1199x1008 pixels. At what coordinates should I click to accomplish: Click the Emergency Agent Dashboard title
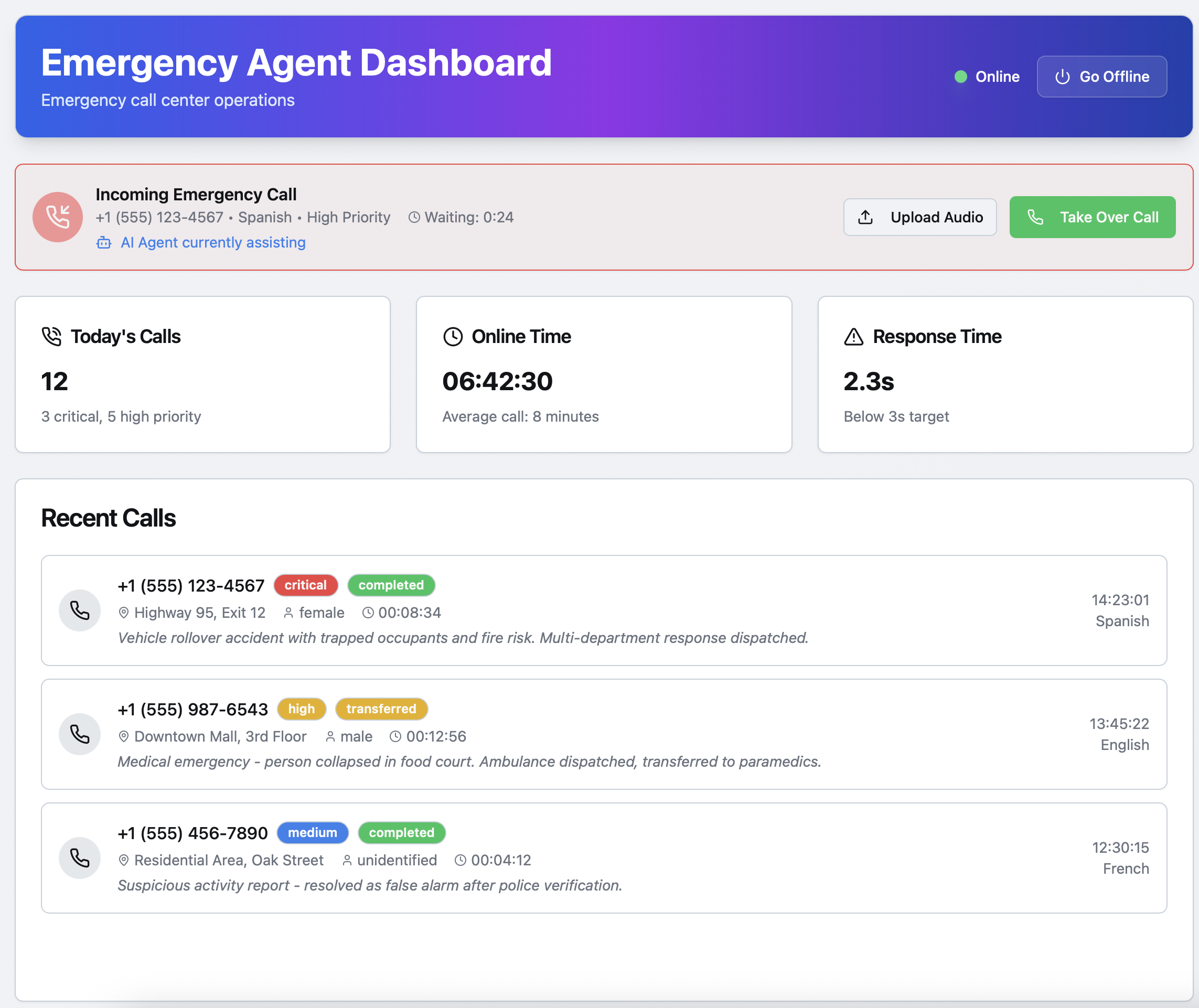point(296,62)
